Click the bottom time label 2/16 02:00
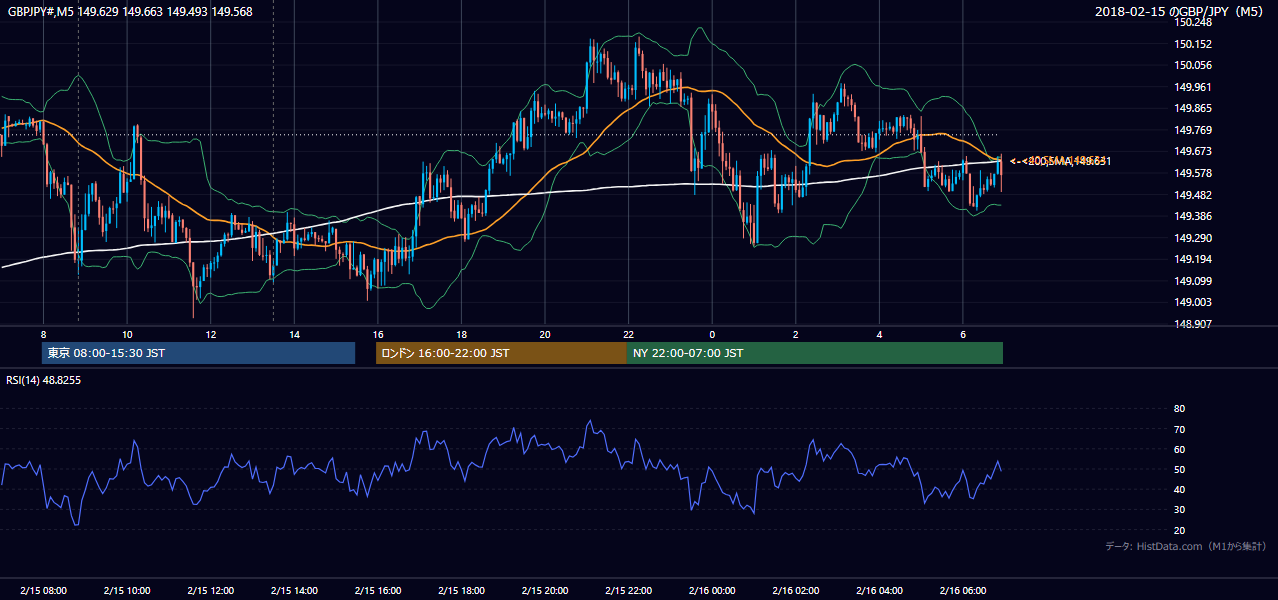The height and width of the screenshot is (600, 1278). pos(796,591)
